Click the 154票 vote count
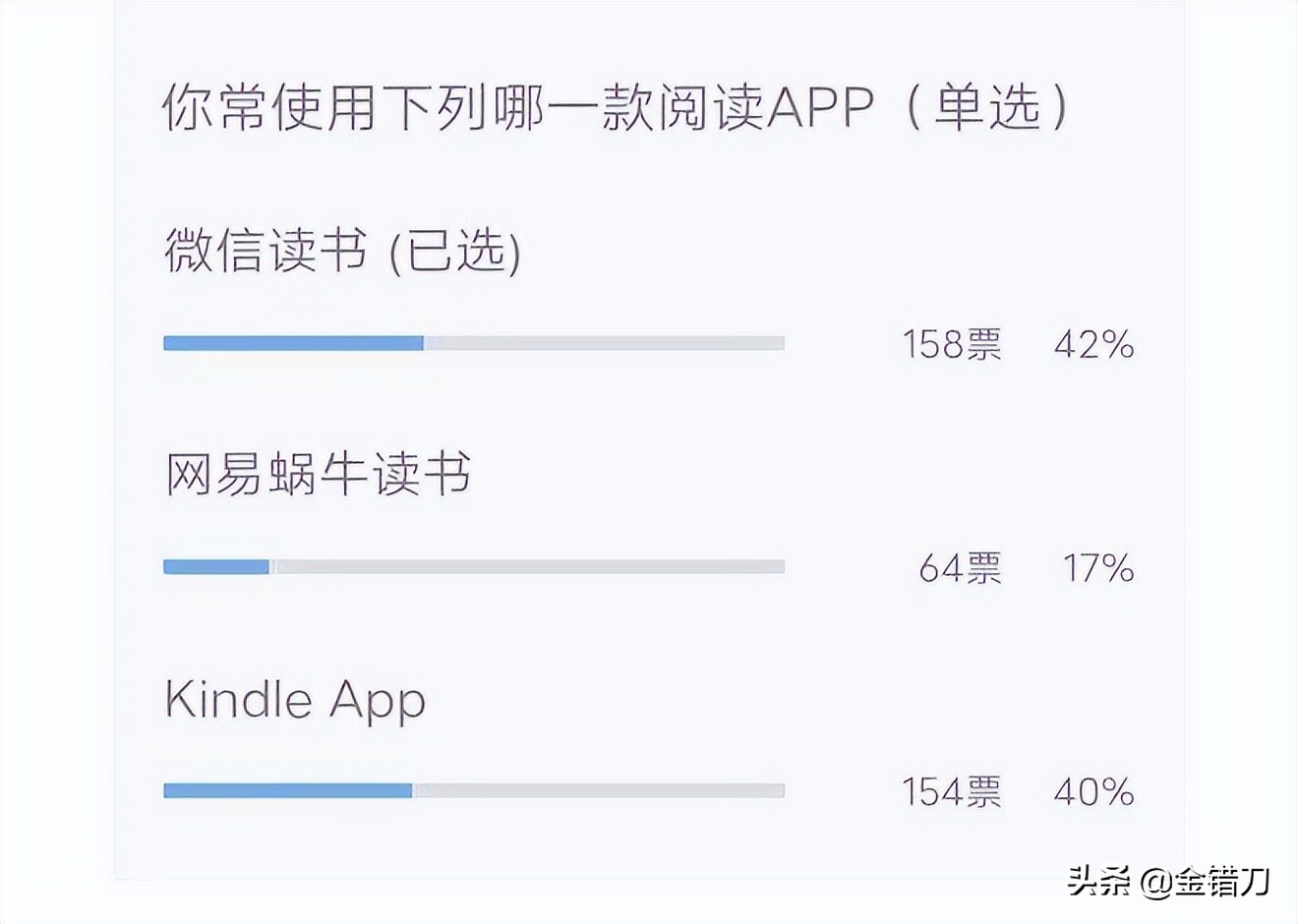The width and height of the screenshot is (1298, 924). (x=952, y=791)
